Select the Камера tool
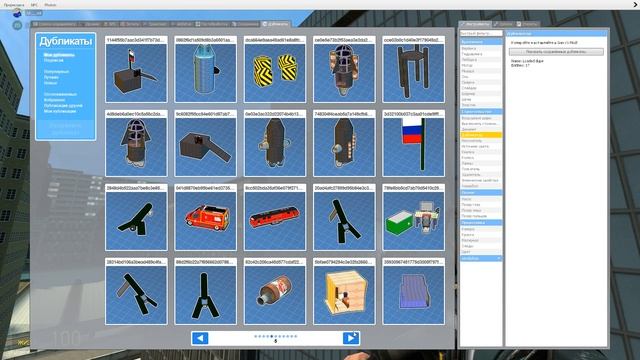Image resolution: width=640 pixels, height=360 pixels. [481, 229]
